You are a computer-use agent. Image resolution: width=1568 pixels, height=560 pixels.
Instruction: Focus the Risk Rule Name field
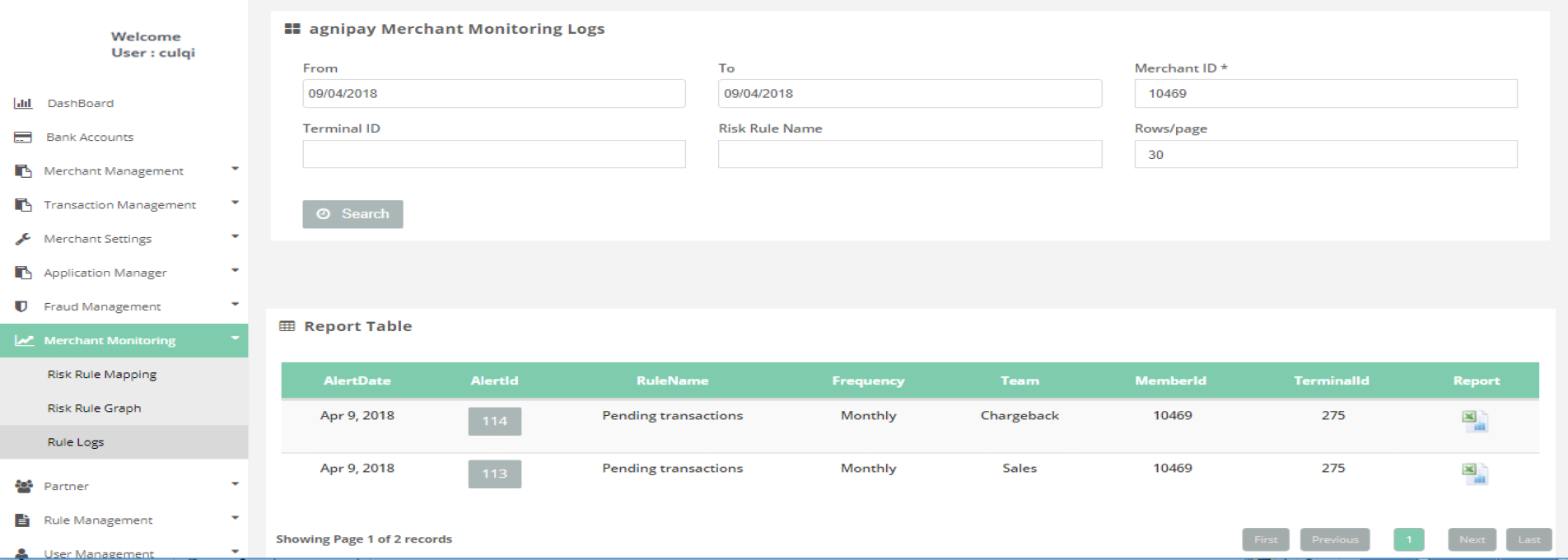tap(909, 154)
